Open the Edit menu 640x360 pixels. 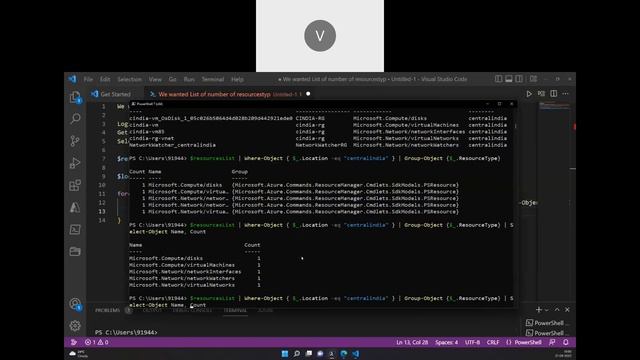click(105, 79)
